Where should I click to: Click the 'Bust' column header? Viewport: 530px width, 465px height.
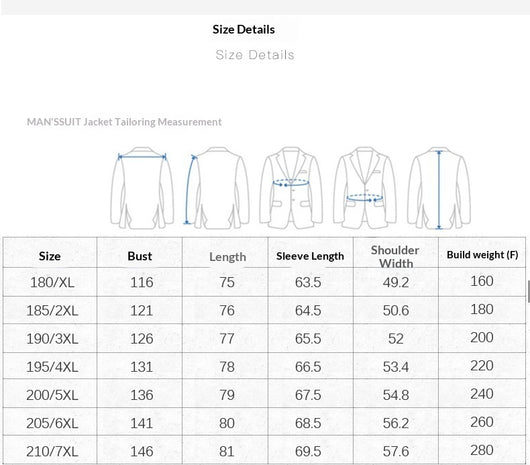140,256
